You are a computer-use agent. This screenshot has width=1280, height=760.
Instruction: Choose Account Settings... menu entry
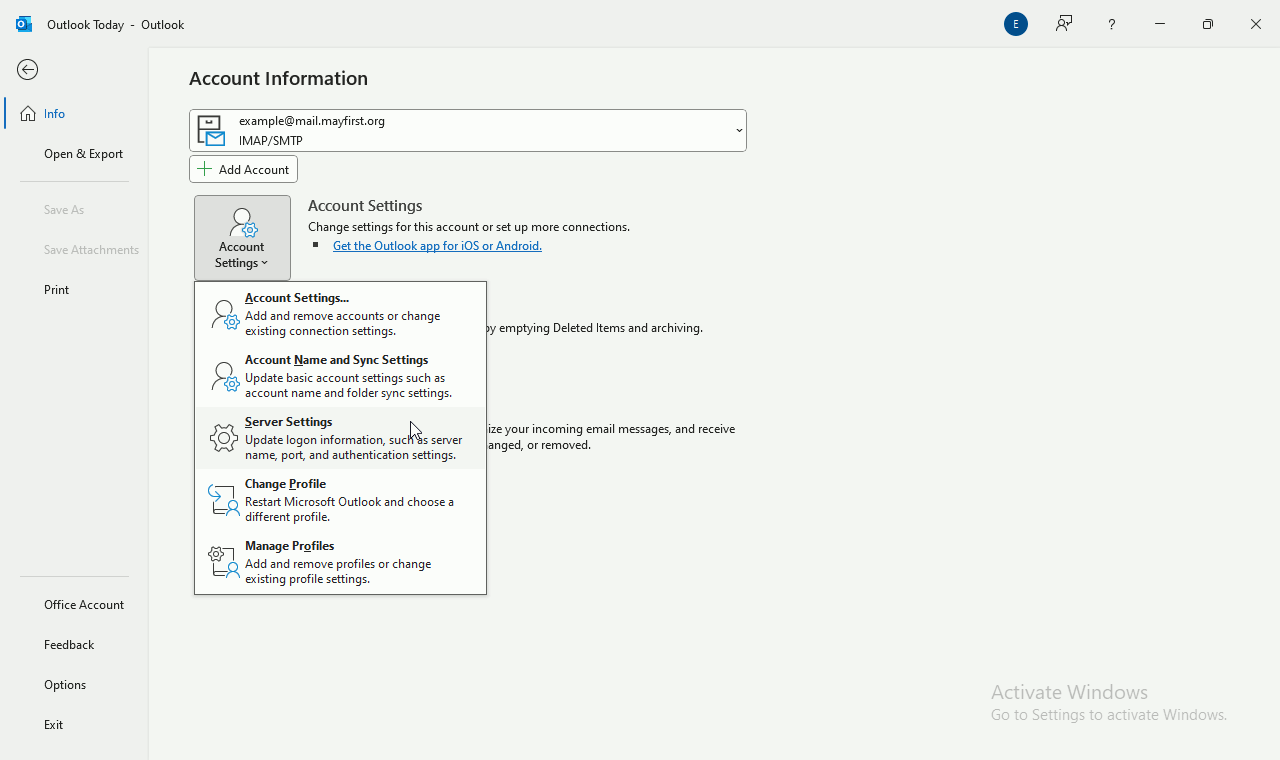tap(341, 314)
